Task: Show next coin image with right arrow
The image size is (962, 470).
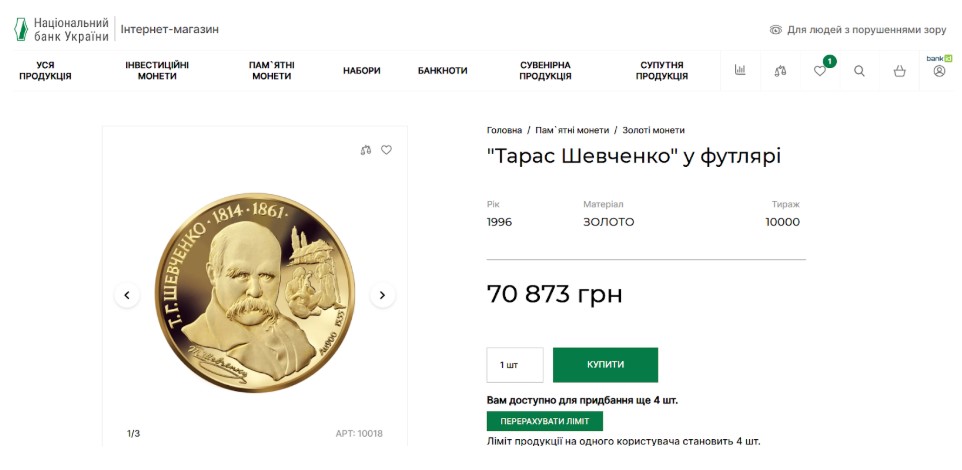Action: [x=382, y=295]
